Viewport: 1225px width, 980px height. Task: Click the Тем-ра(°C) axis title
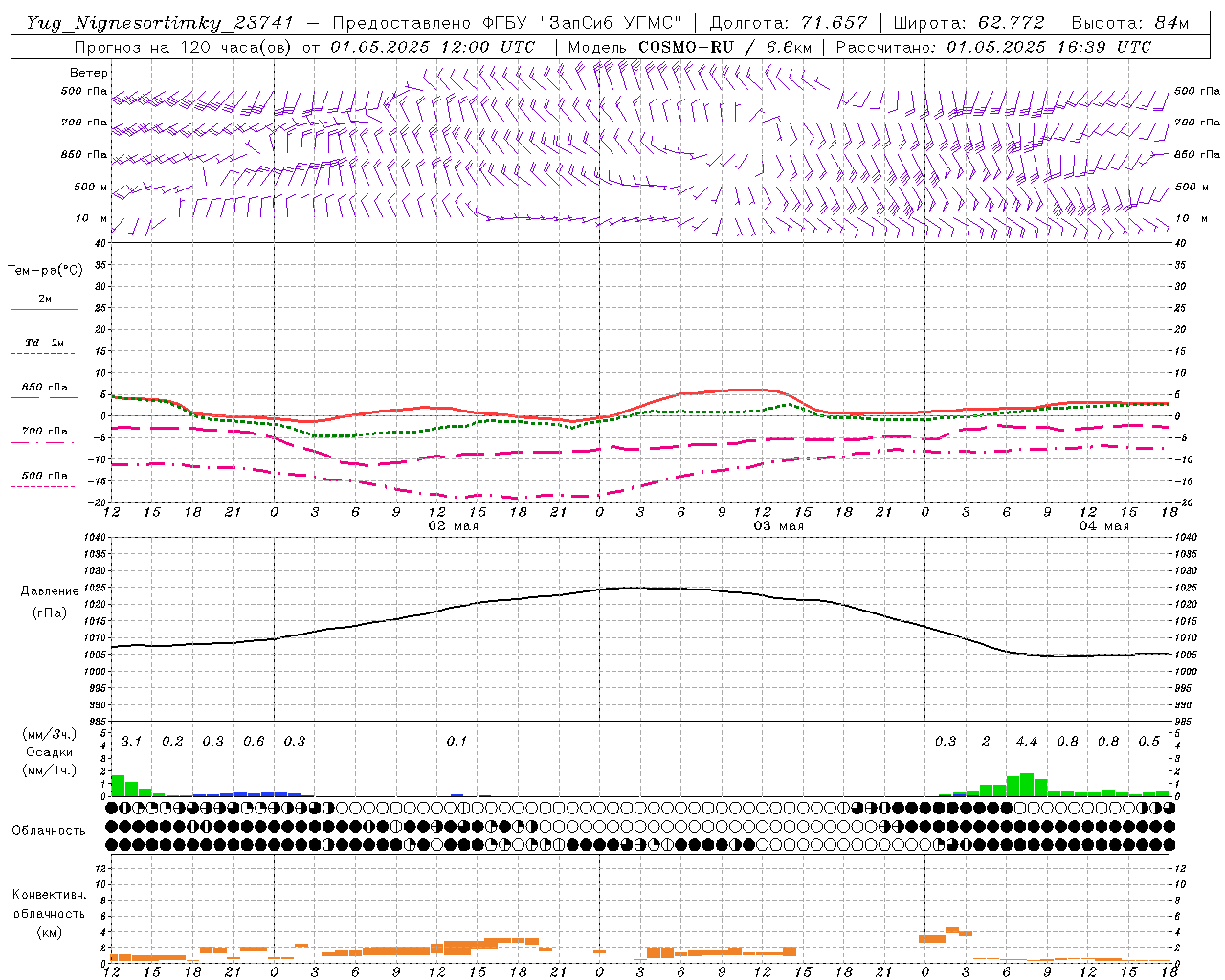pos(45,271)
